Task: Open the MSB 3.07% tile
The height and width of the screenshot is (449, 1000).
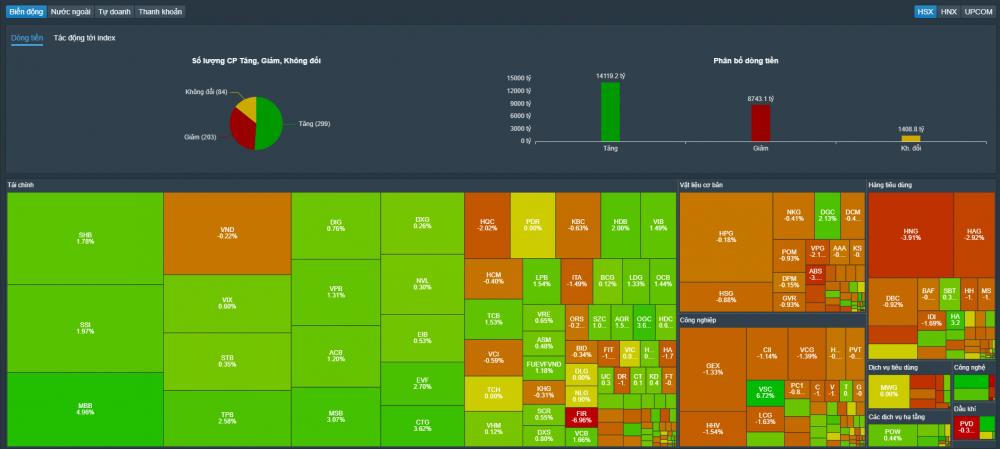Action: pos(336,416)
